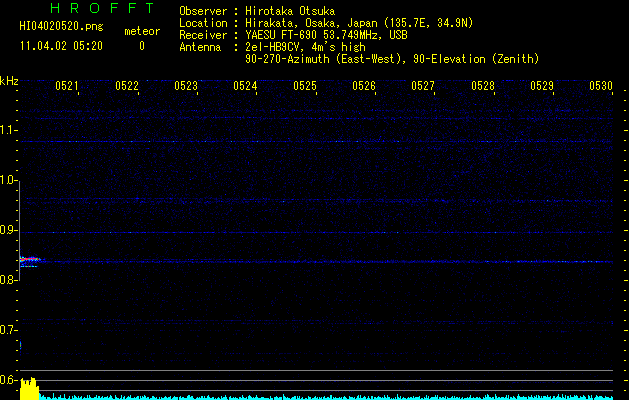Screen dimensions: 629x400
Task: Click the 1.0 kHz axis label
Action: pyautogui.click(x=8, y=180)
